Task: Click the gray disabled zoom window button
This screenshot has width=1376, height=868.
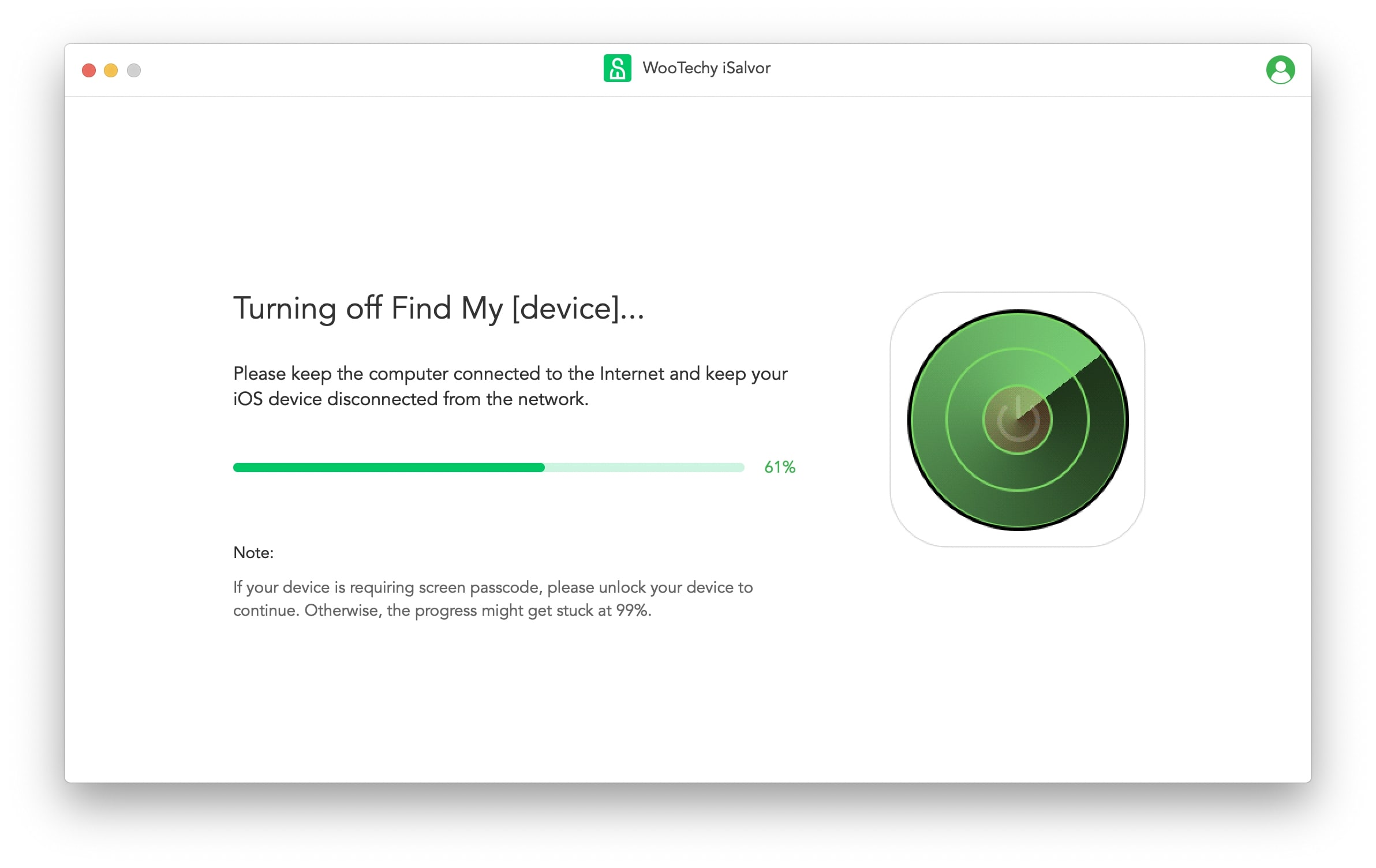Action: coord(134,70)
